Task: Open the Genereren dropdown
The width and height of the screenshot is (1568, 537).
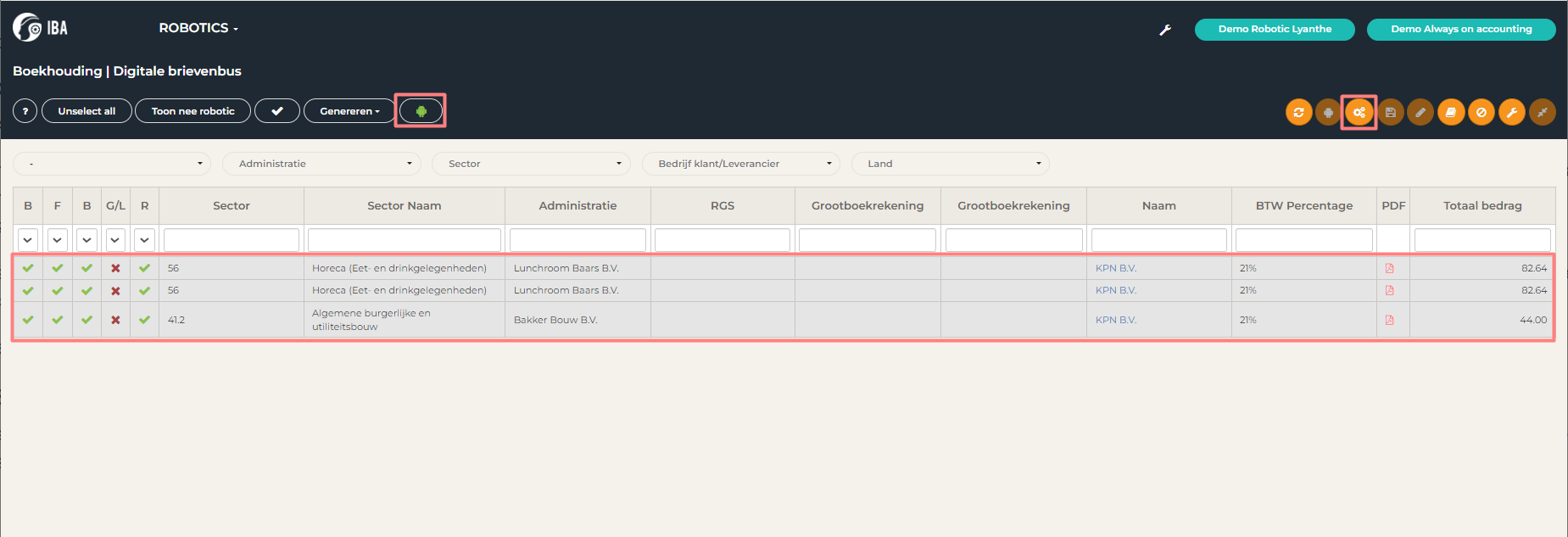Action: [x=349, y=111]
